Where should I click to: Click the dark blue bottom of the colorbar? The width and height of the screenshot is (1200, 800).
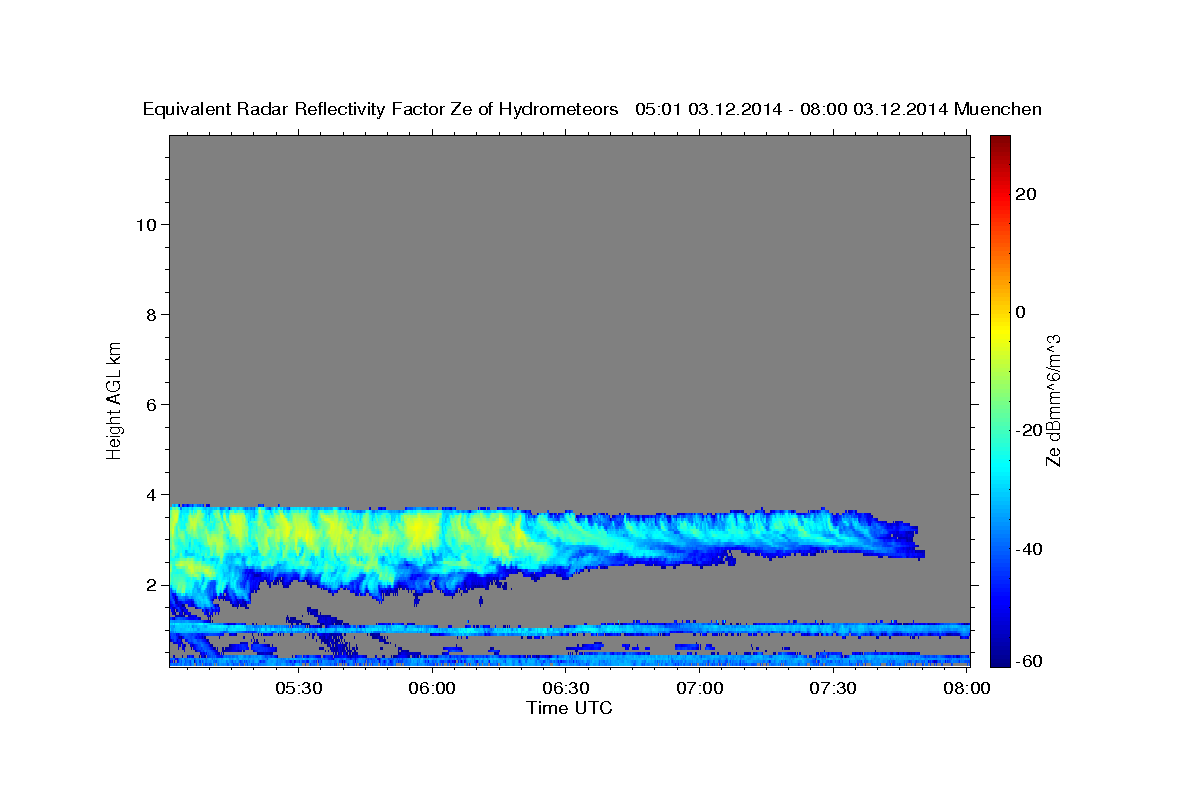coord(1000,658)
